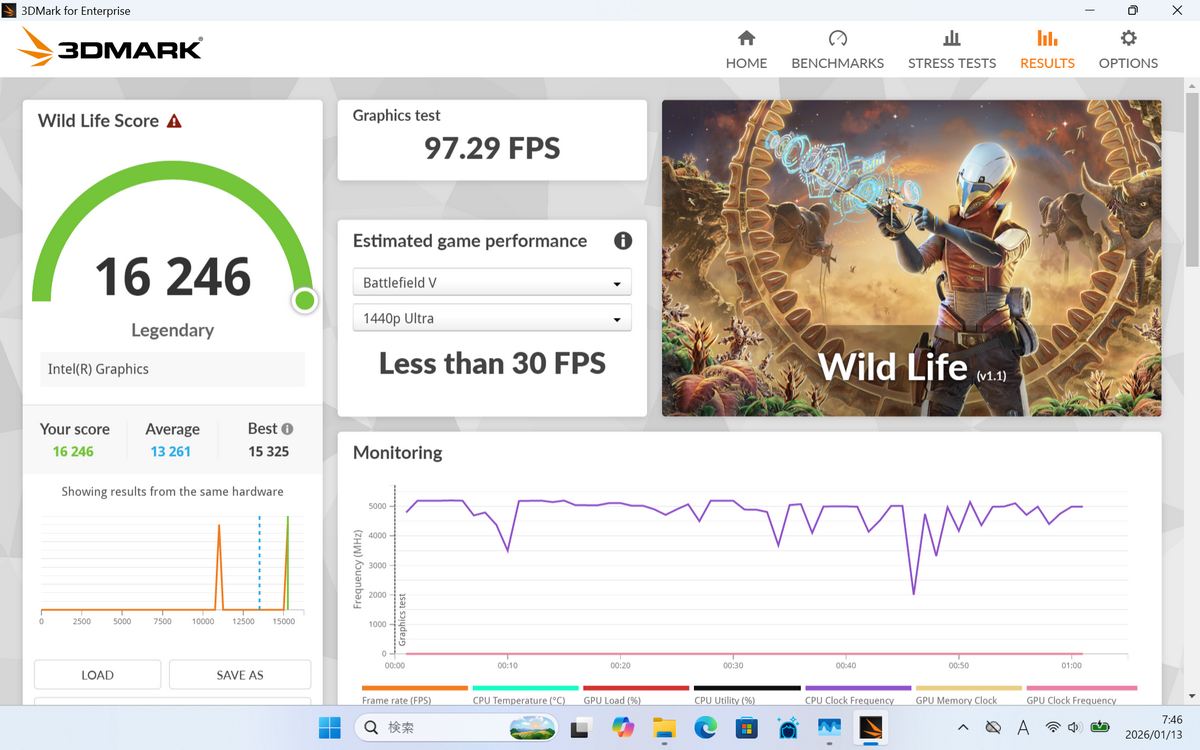Open the Wi-Fi network tray icon
The width and height of the screenshot is (1200, 750).
click(x=1053, y=728)
